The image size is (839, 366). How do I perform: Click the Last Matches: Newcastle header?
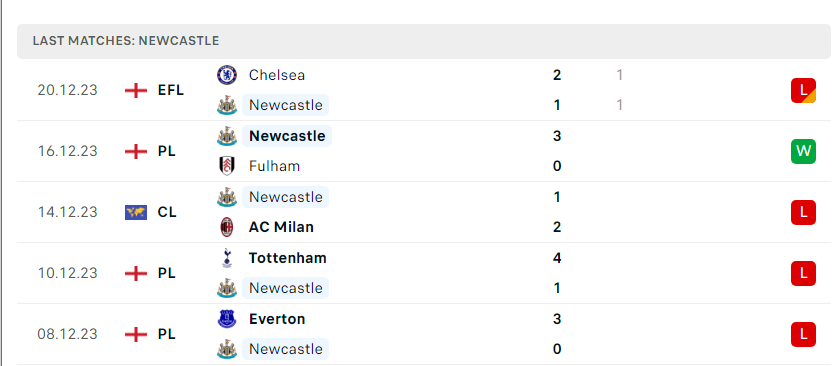pos(126,41)
